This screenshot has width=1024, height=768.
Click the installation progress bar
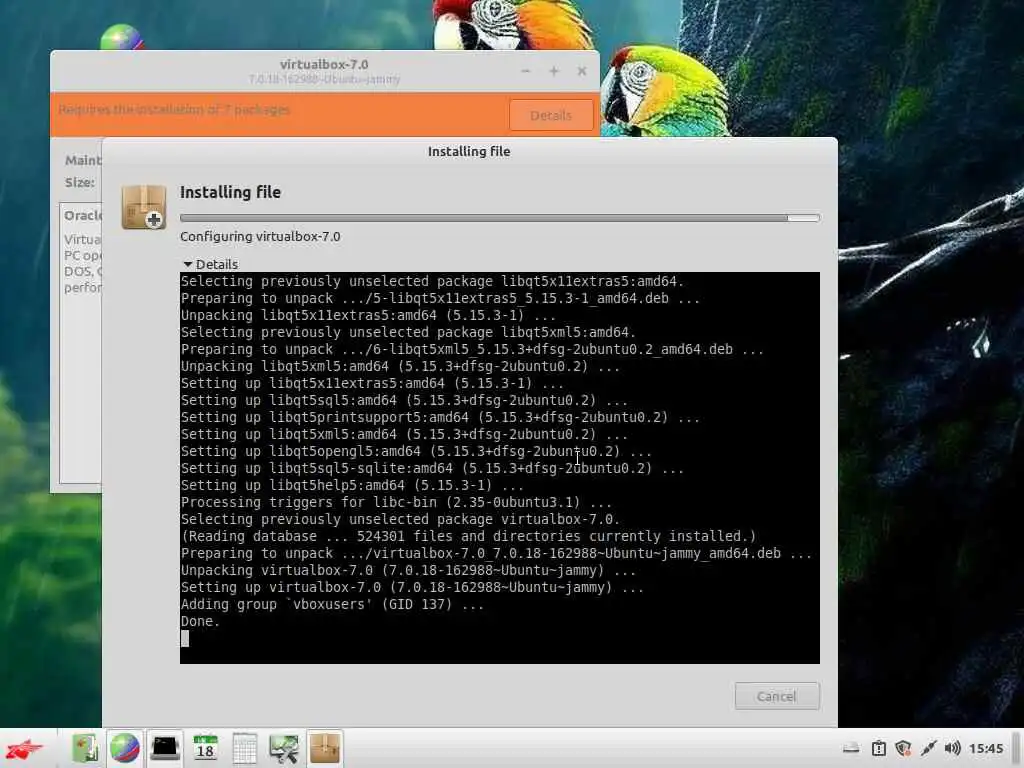500,217
